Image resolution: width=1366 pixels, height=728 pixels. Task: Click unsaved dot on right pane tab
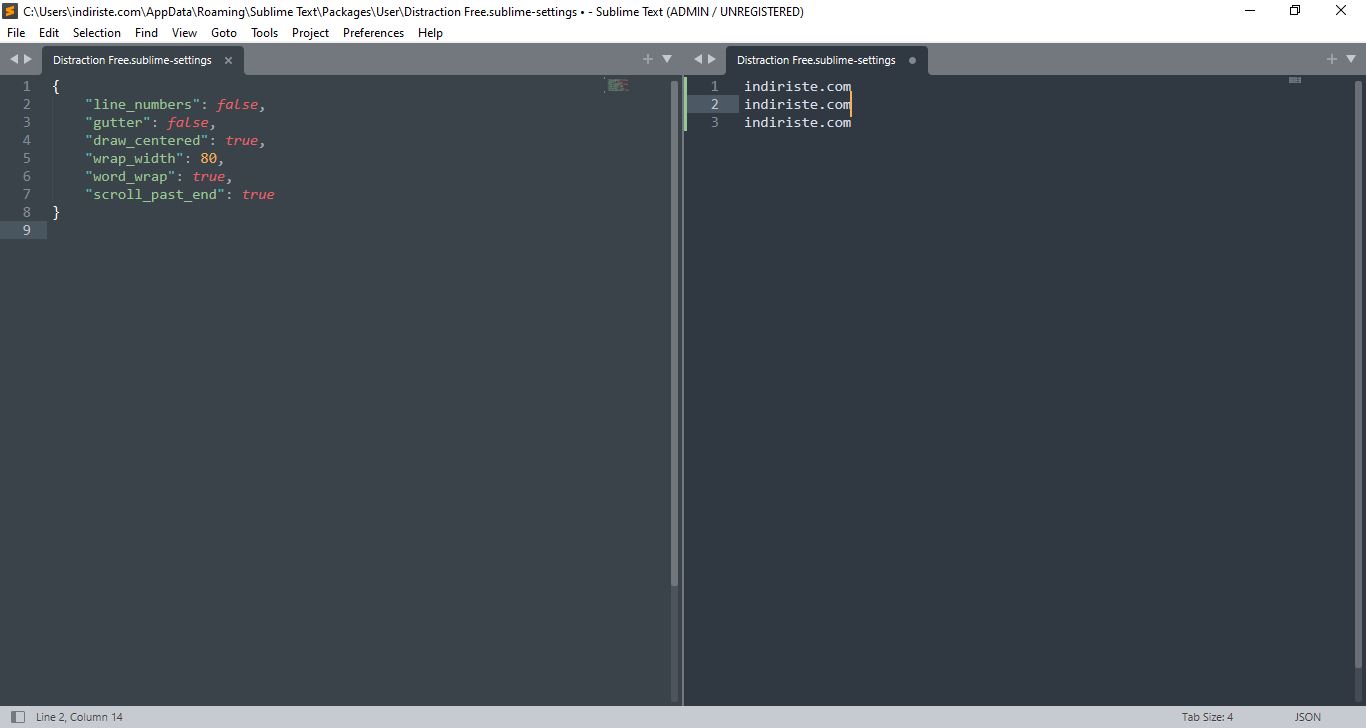coord(912,60)
